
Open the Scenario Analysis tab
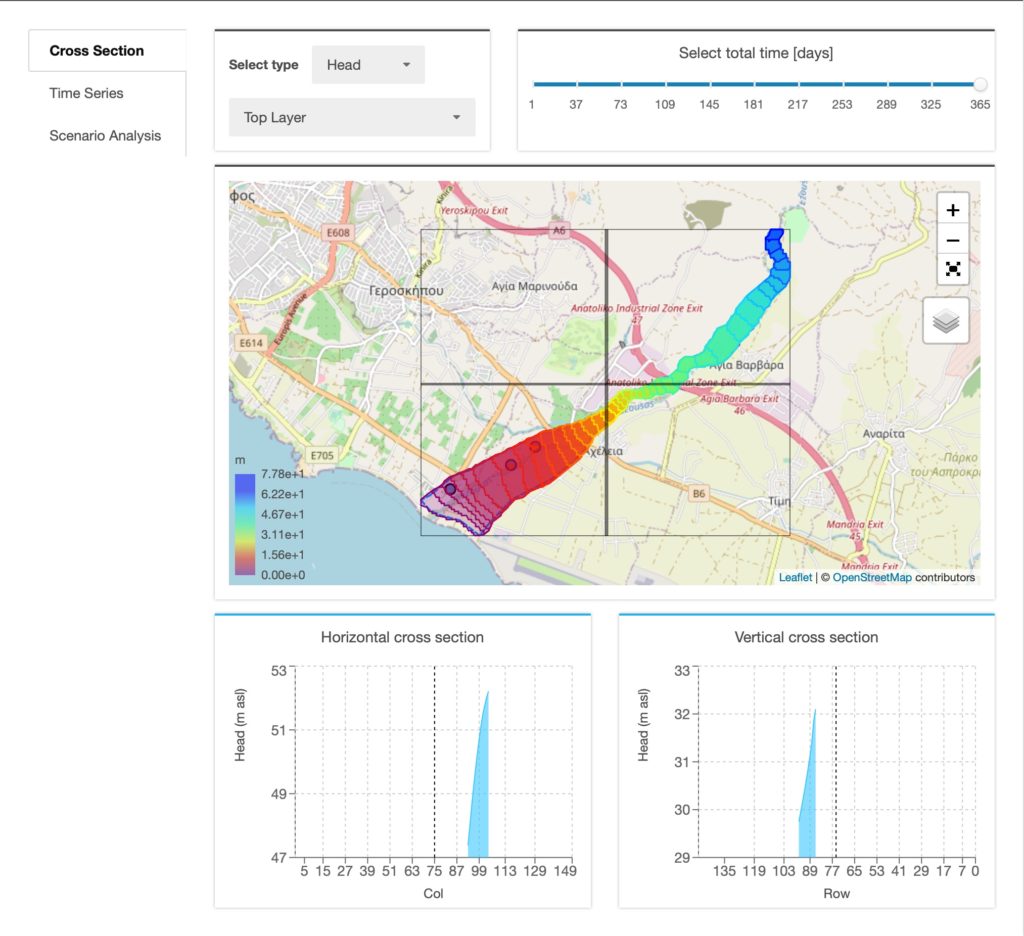(105, 136)
